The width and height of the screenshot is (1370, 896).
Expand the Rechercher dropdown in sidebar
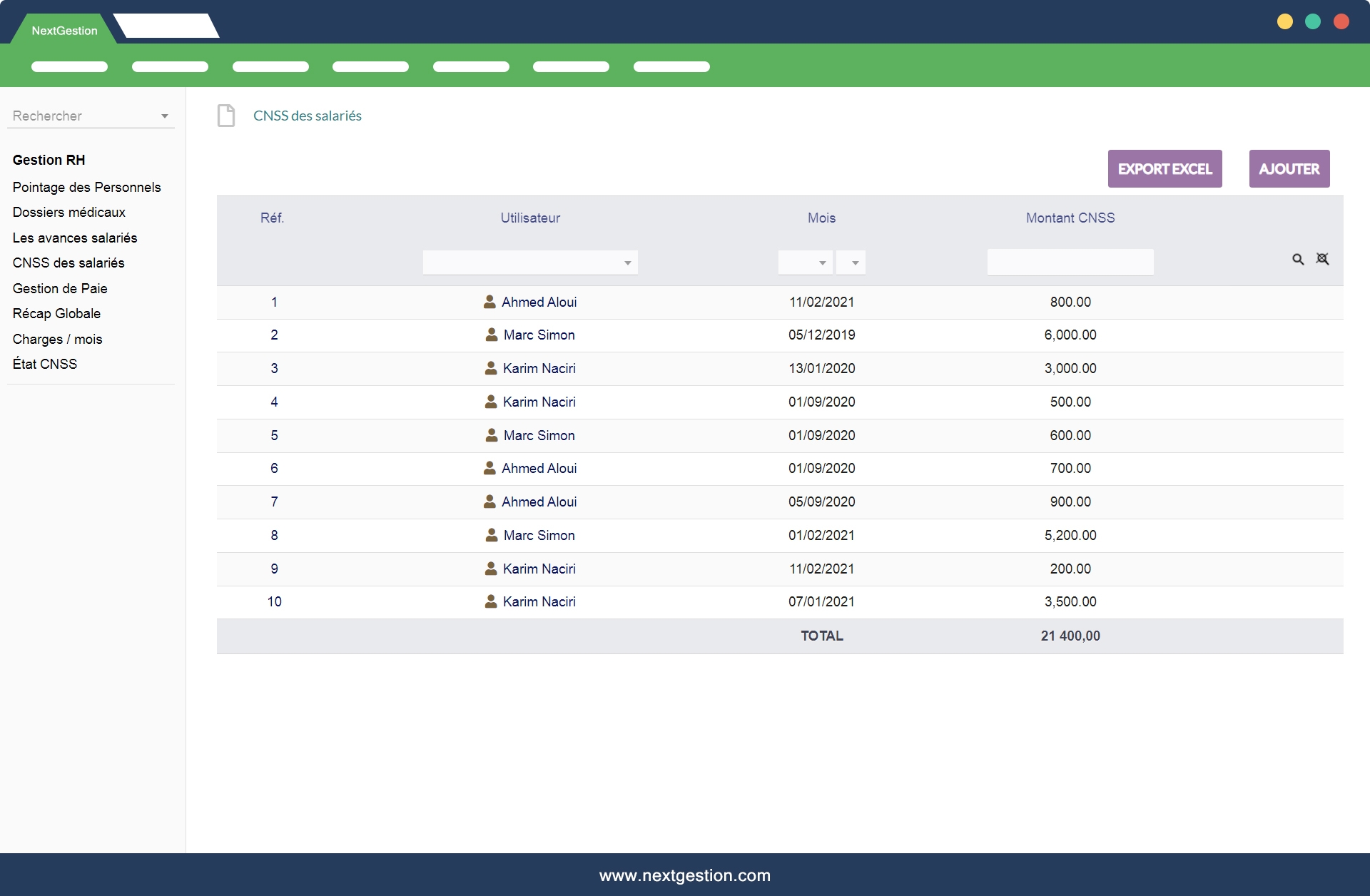pyautogui.click(x=165, y=116)
